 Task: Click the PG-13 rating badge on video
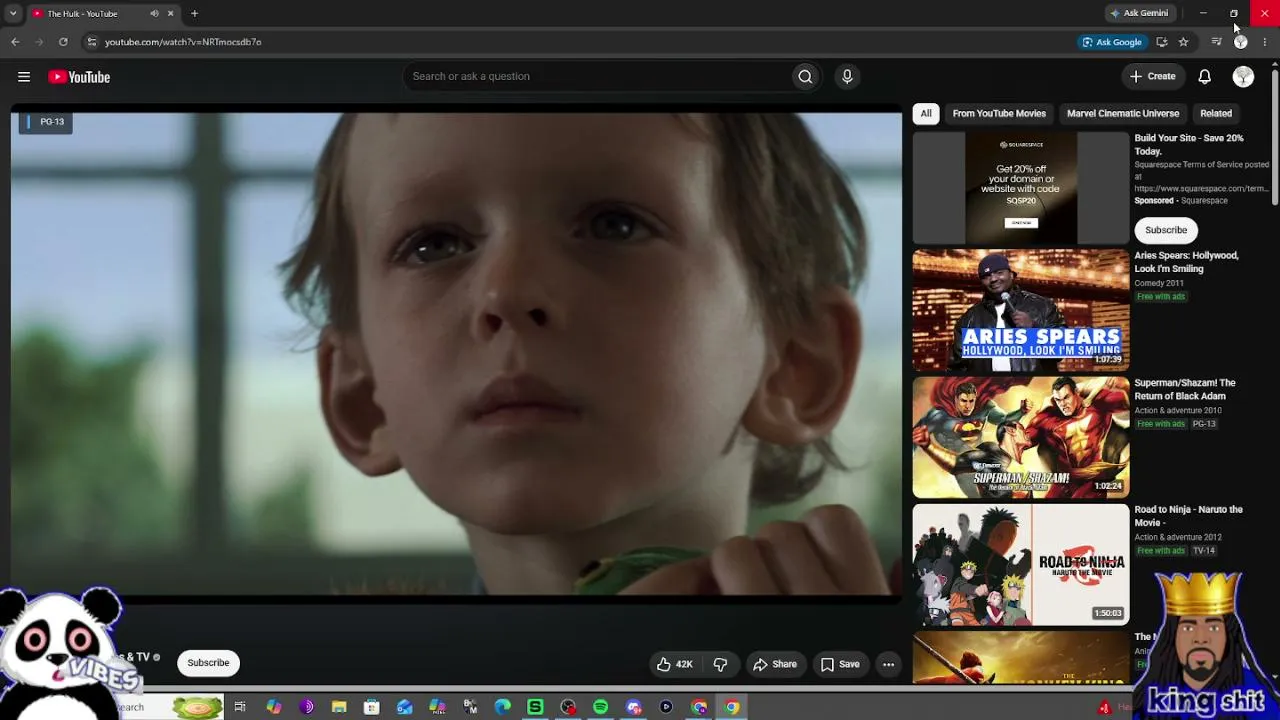(45, 122)
